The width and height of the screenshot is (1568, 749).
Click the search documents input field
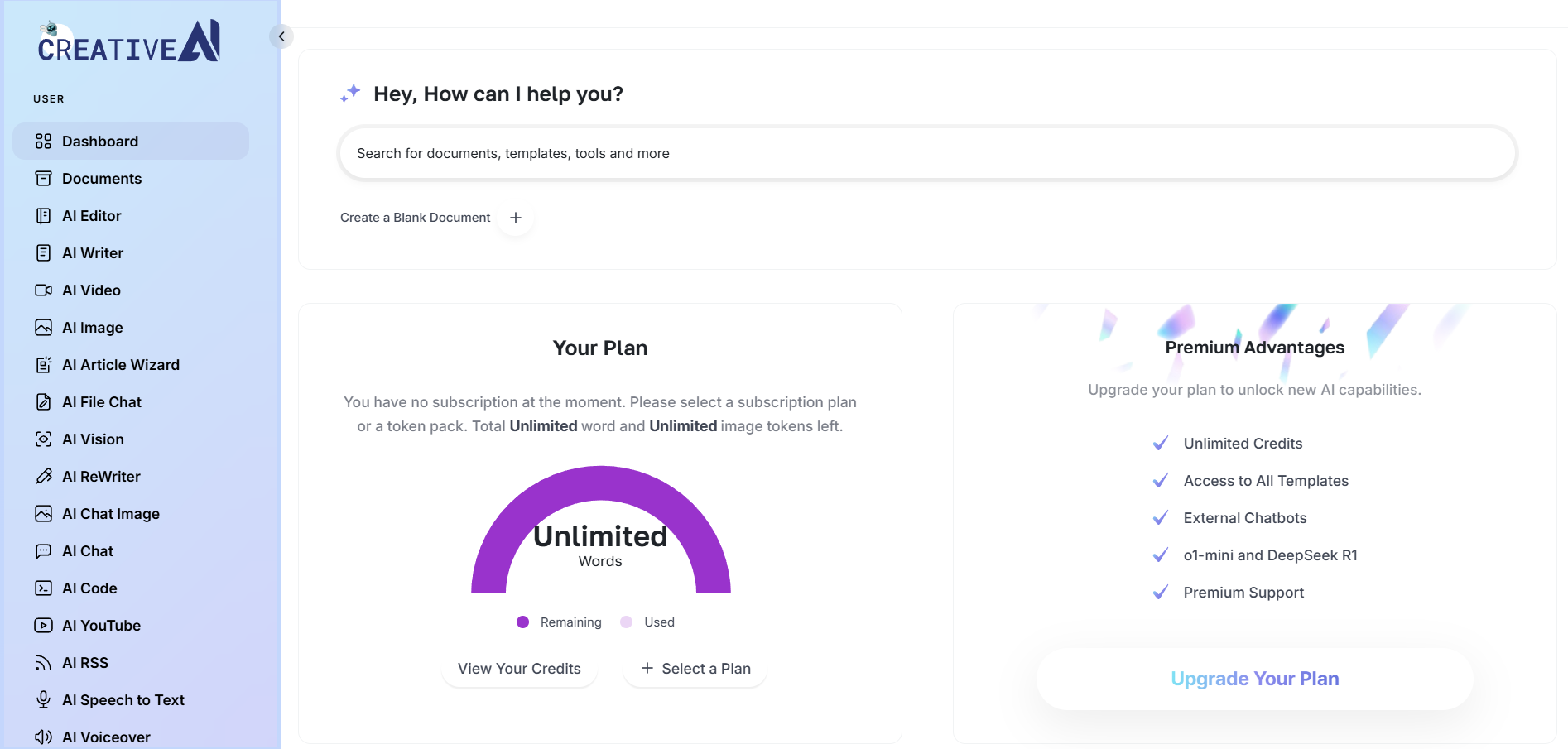click(x=927, y=153)
